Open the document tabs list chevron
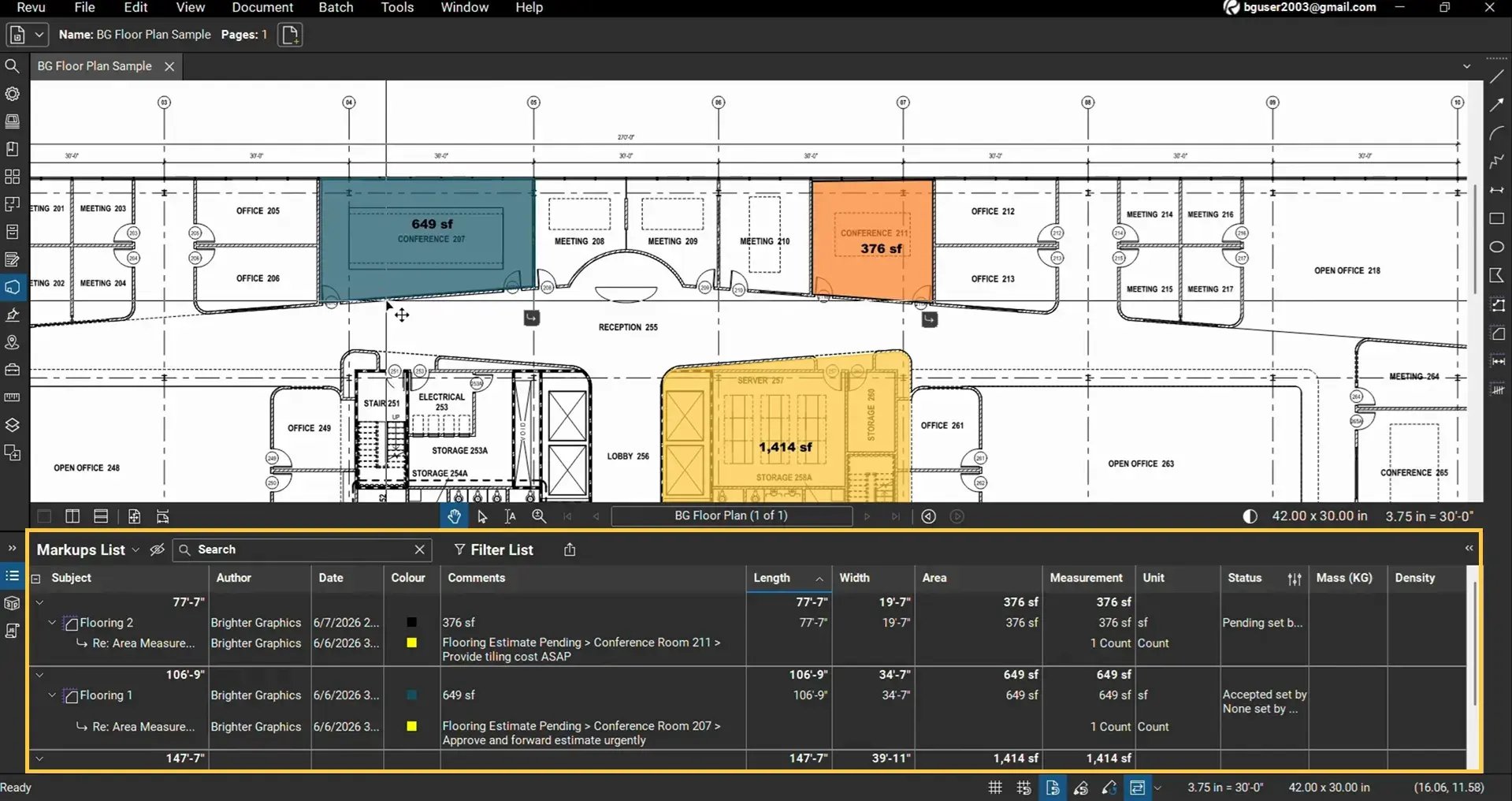1512x801 pixels. click(1466, 66)
